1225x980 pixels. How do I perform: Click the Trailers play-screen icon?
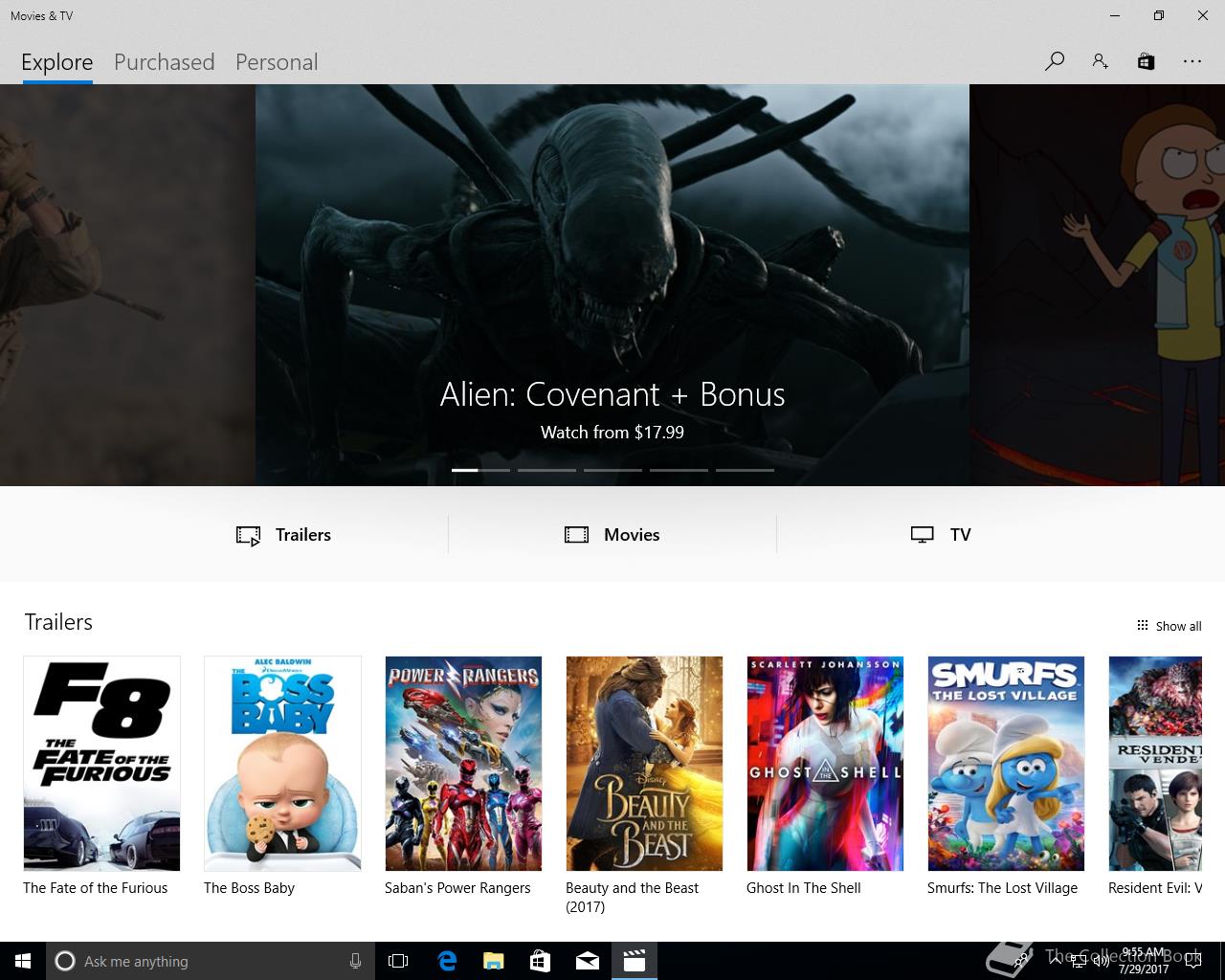248,536
